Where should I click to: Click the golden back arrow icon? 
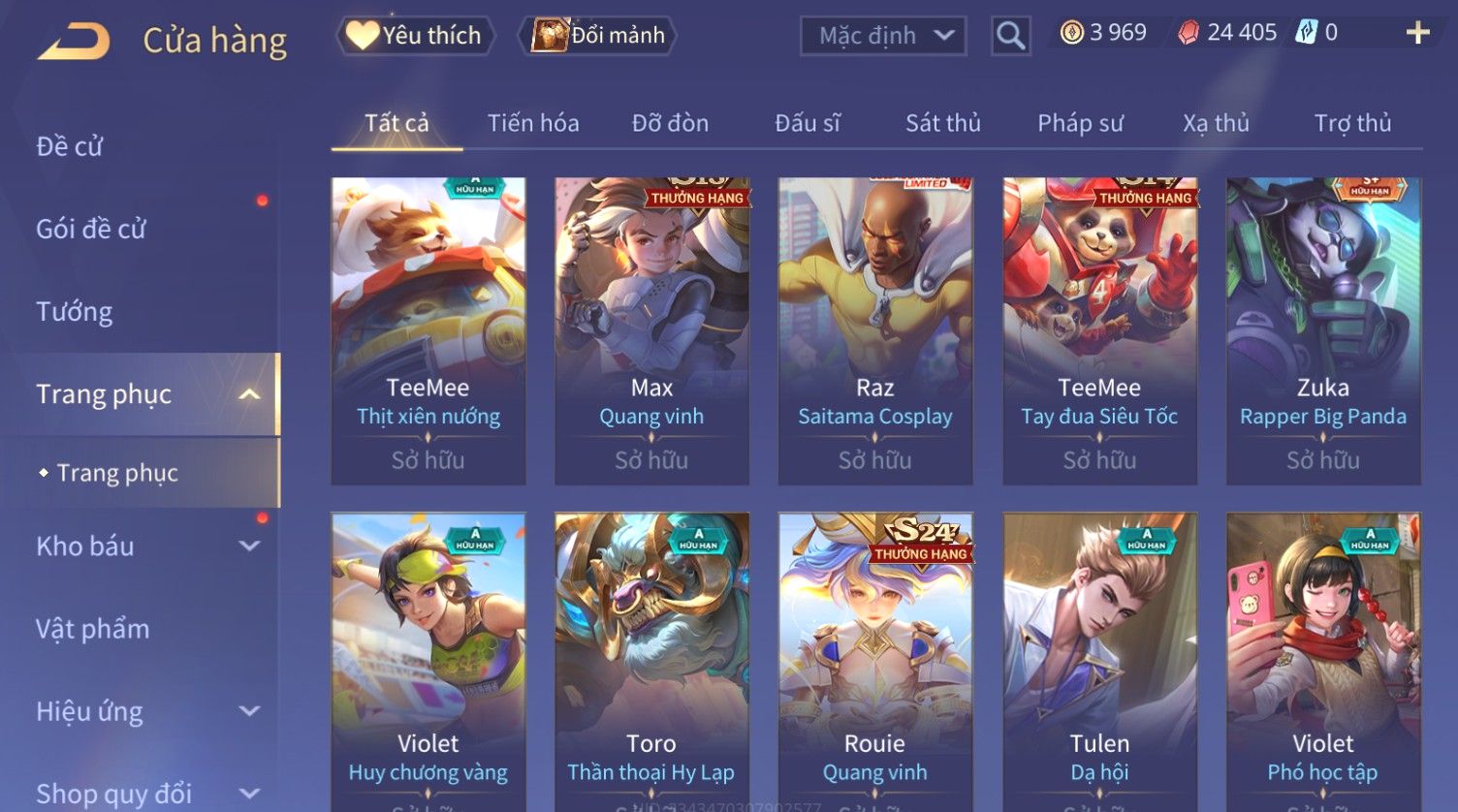click(x=73, y=42)
